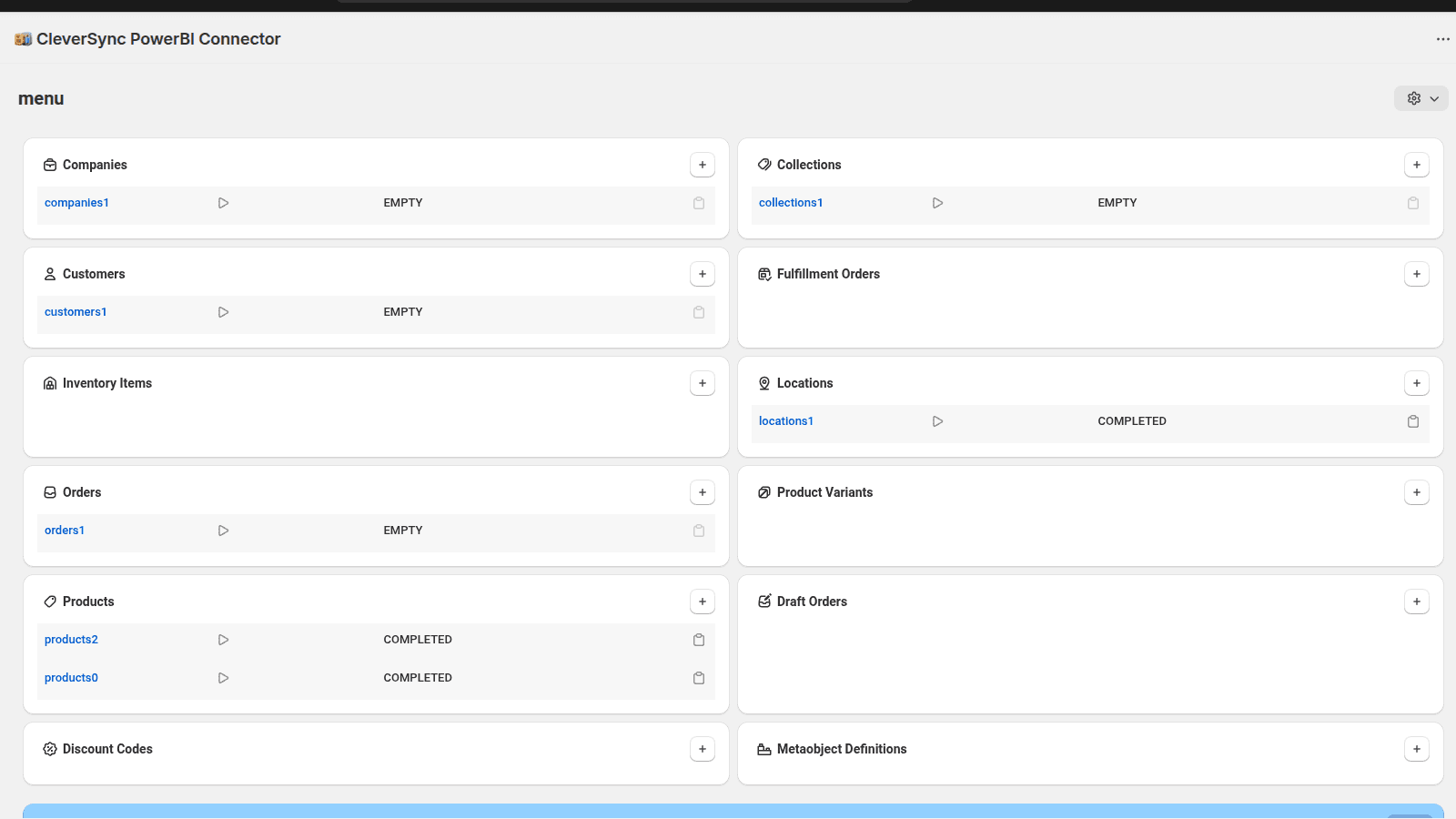1456x819 pixels.
Task: Run the collections1 sync with play icon
Action: 937,203
